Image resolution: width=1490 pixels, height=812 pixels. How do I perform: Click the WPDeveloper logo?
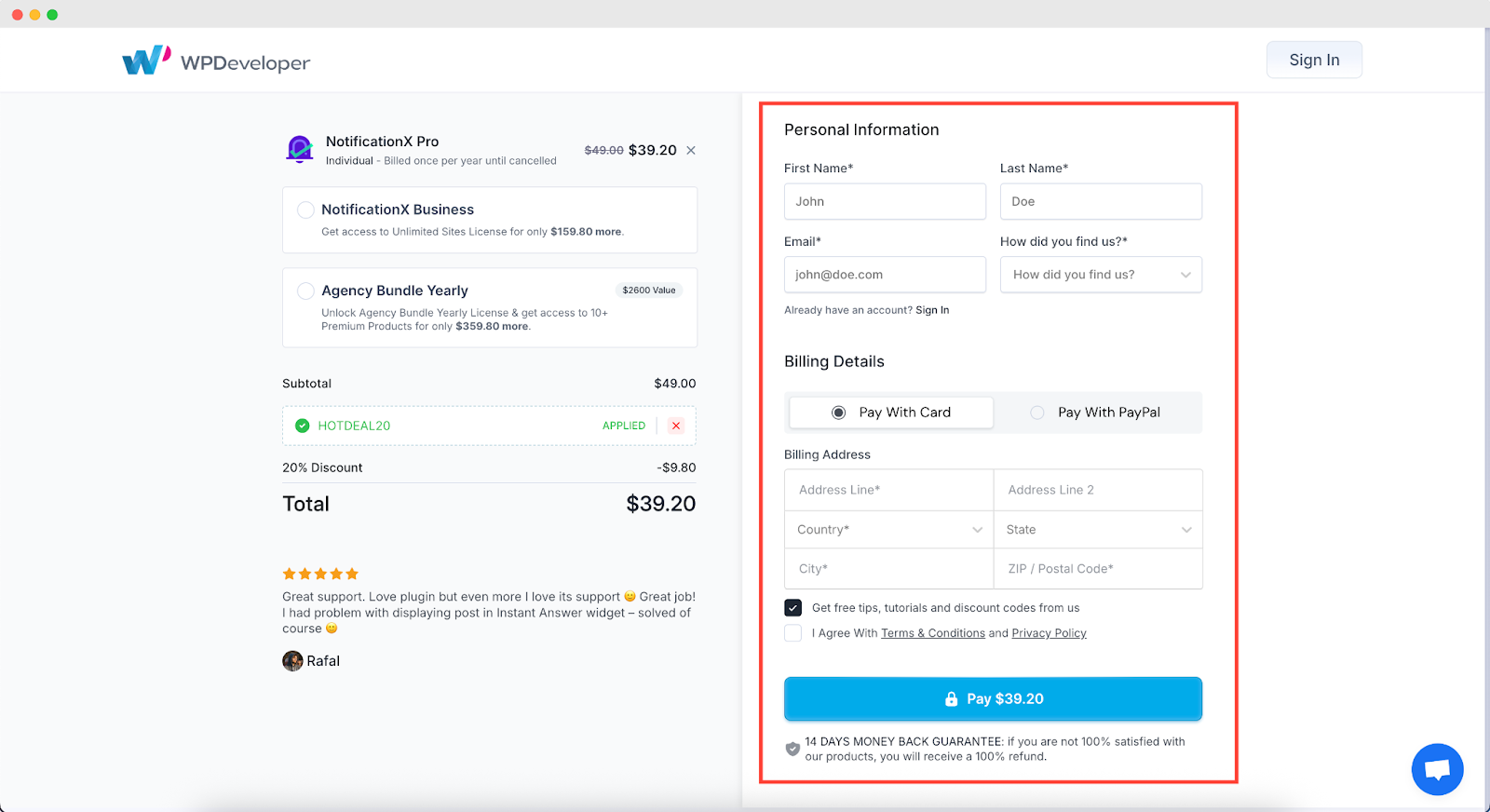coord(216,61)
